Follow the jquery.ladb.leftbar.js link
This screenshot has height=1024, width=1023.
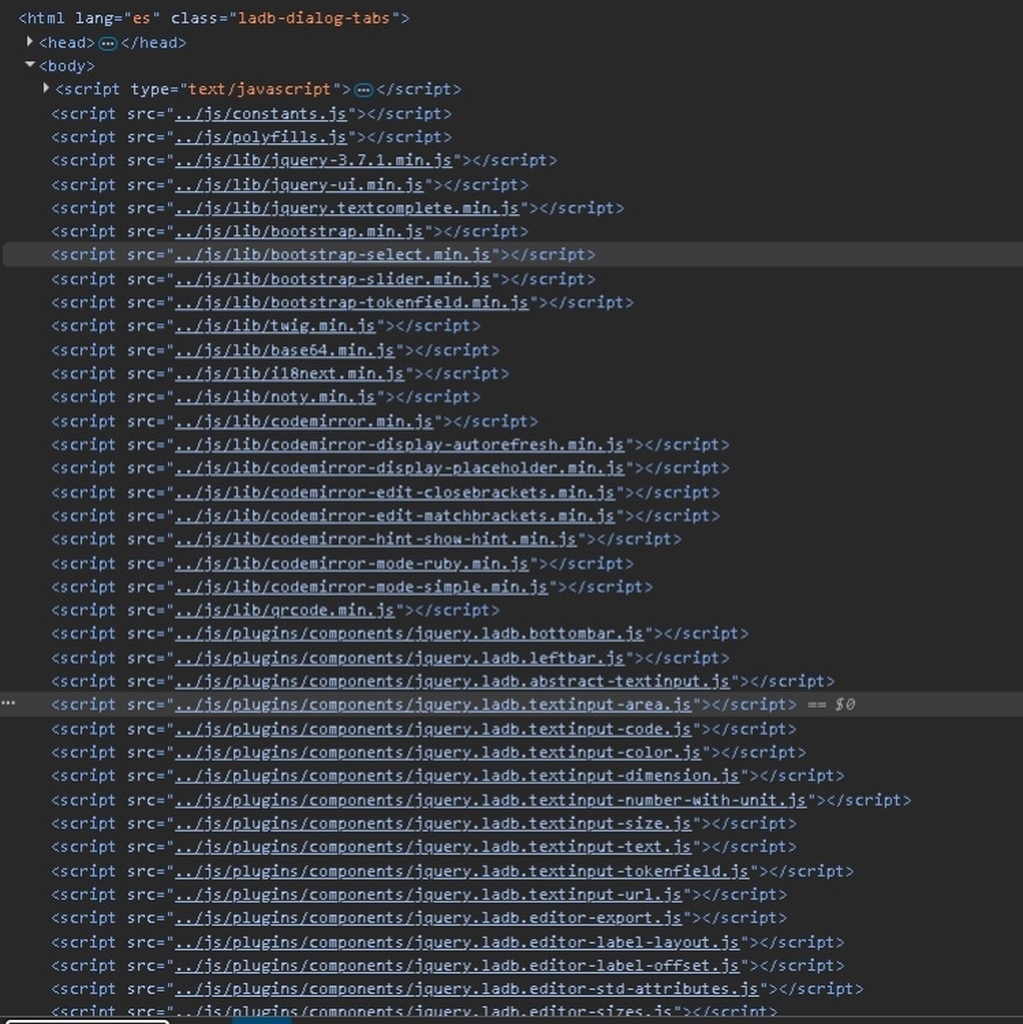click(x=399, y=658)
